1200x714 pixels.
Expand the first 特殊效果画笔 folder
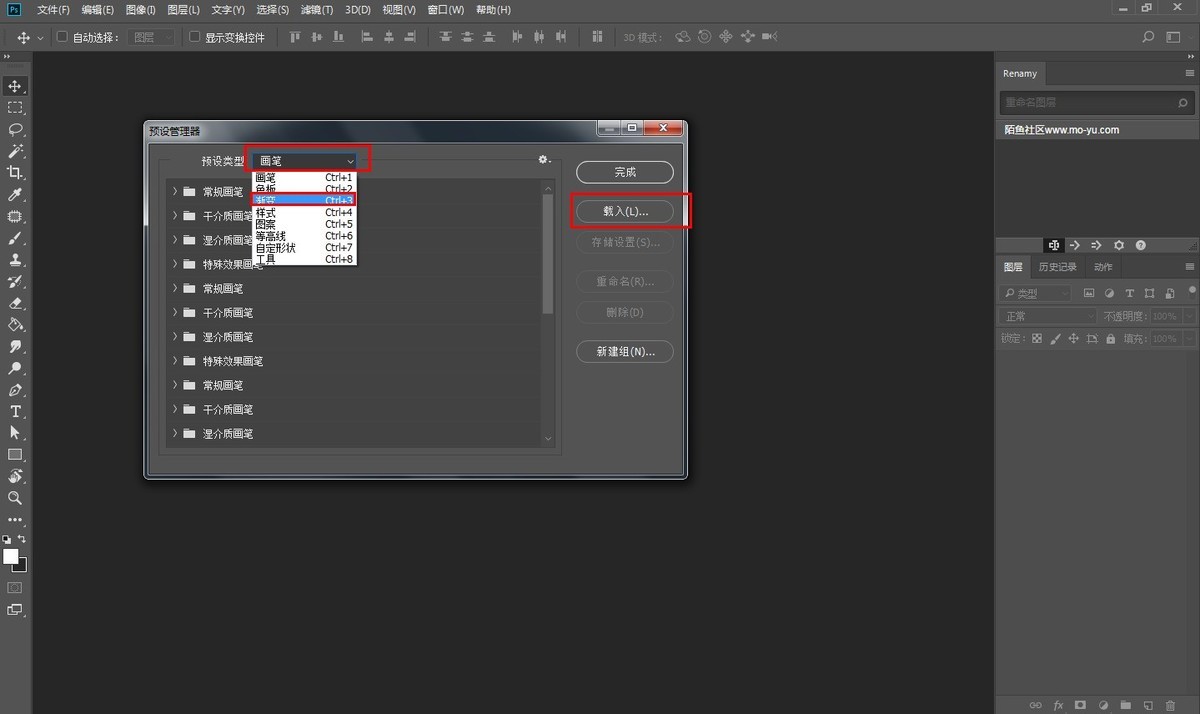click(175, 264)
